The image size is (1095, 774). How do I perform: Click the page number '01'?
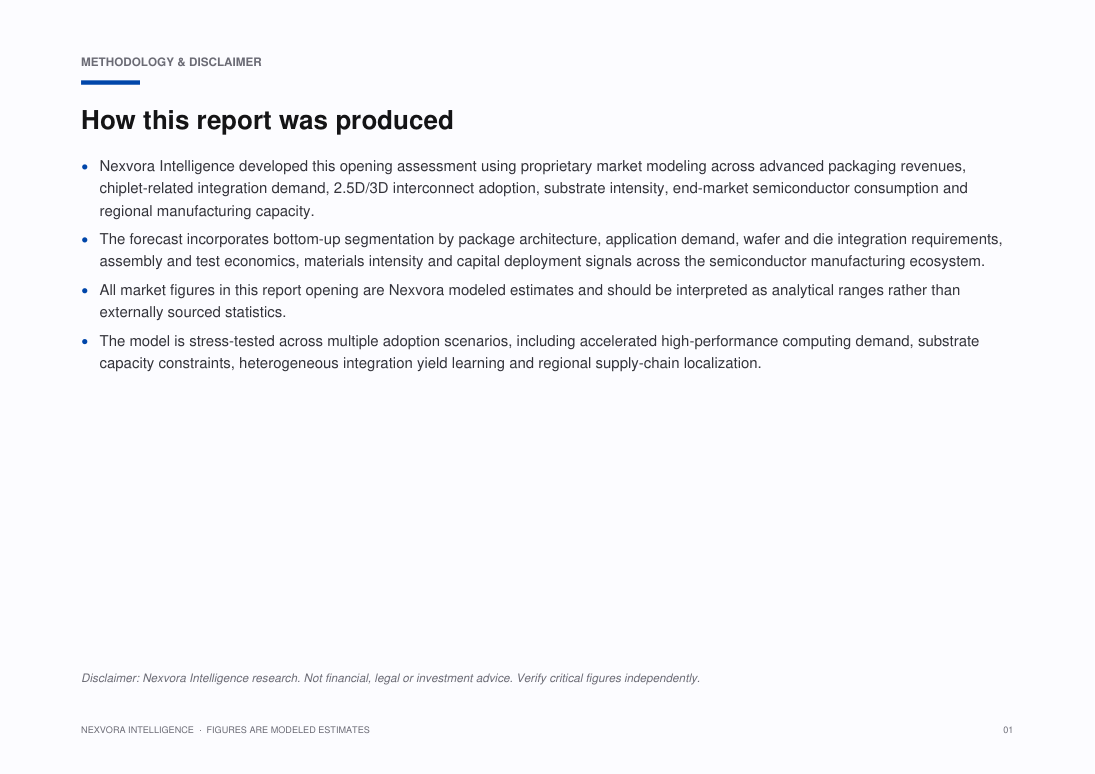pos(1008,730)
